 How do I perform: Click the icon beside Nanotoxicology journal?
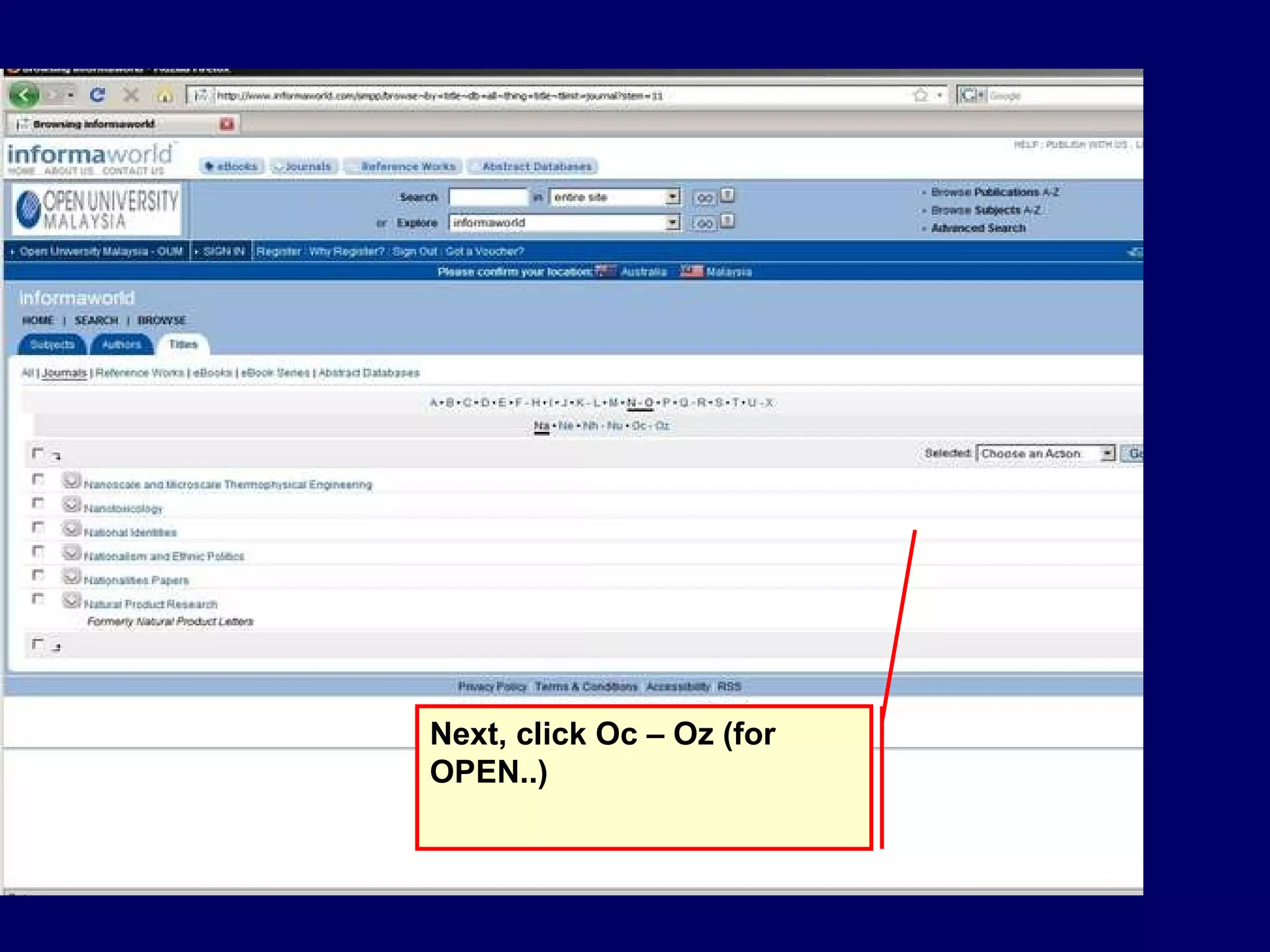(x=72, y=505)
